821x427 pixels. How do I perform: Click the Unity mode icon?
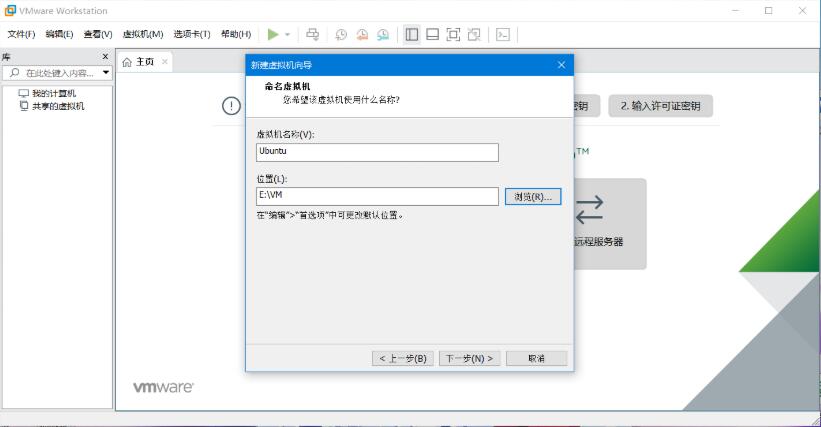coord(474,35)
